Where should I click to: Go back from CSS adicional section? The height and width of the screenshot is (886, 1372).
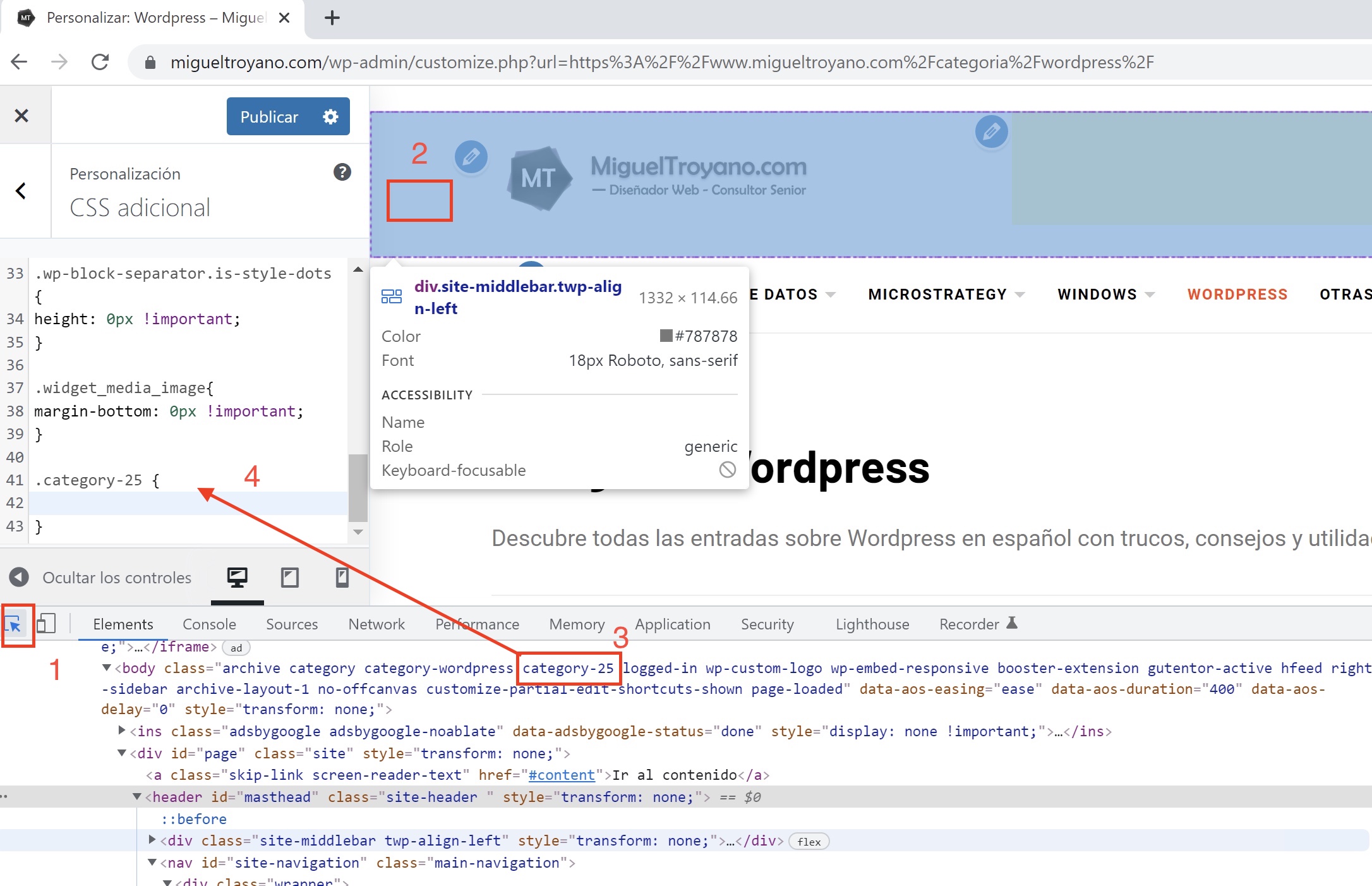(x=21, y=191)
